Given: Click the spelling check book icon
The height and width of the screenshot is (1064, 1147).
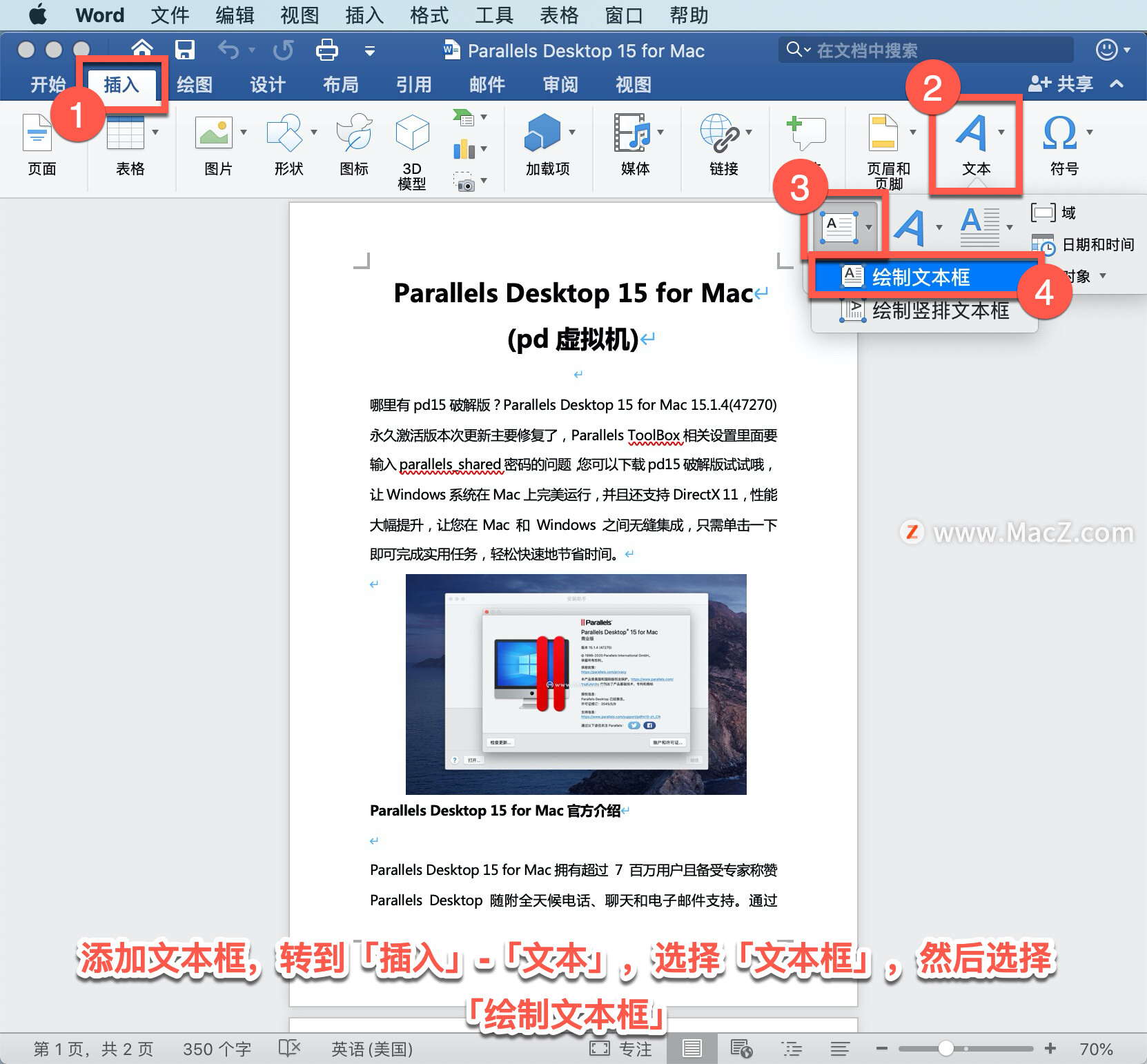Looking at the screenshot, I should coord(289,1048).
